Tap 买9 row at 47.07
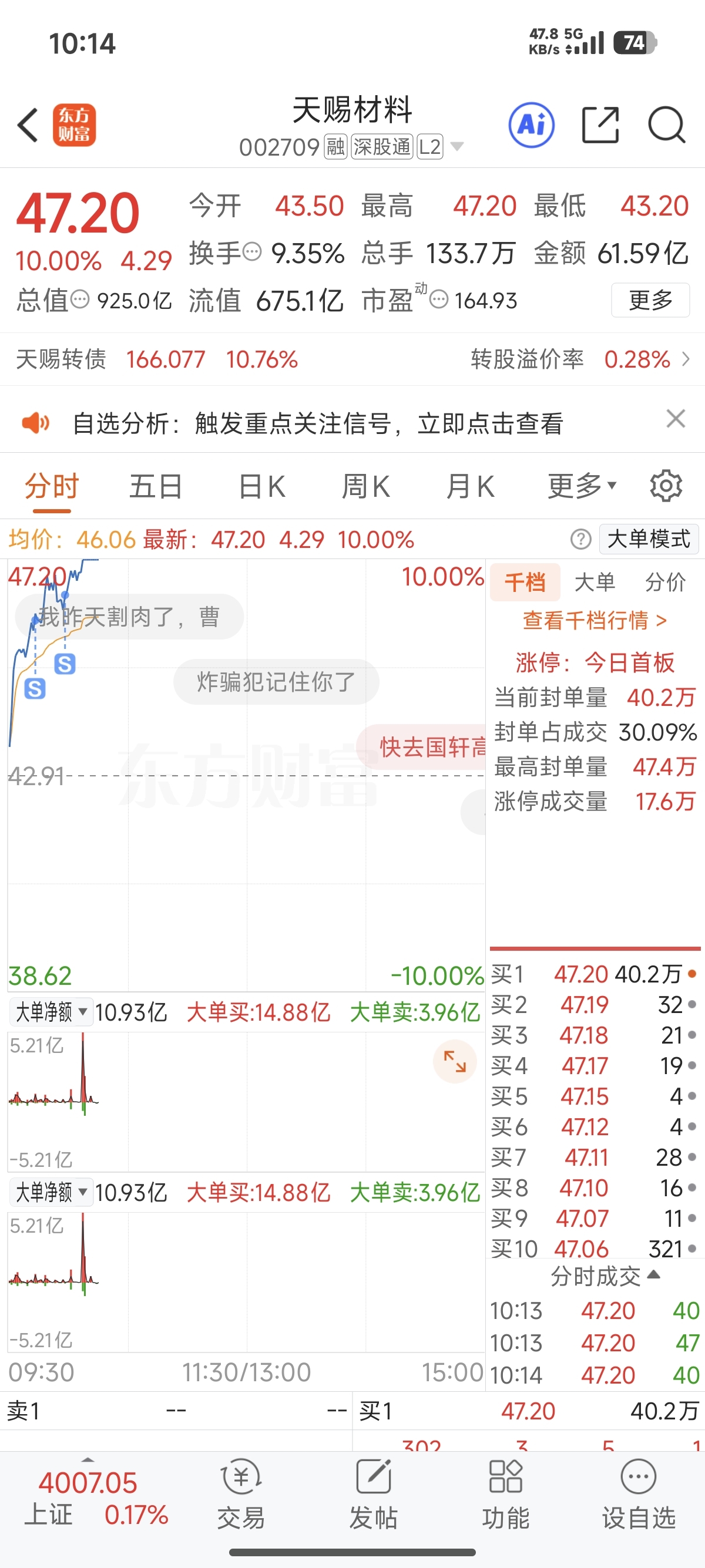 point(595,1218)
